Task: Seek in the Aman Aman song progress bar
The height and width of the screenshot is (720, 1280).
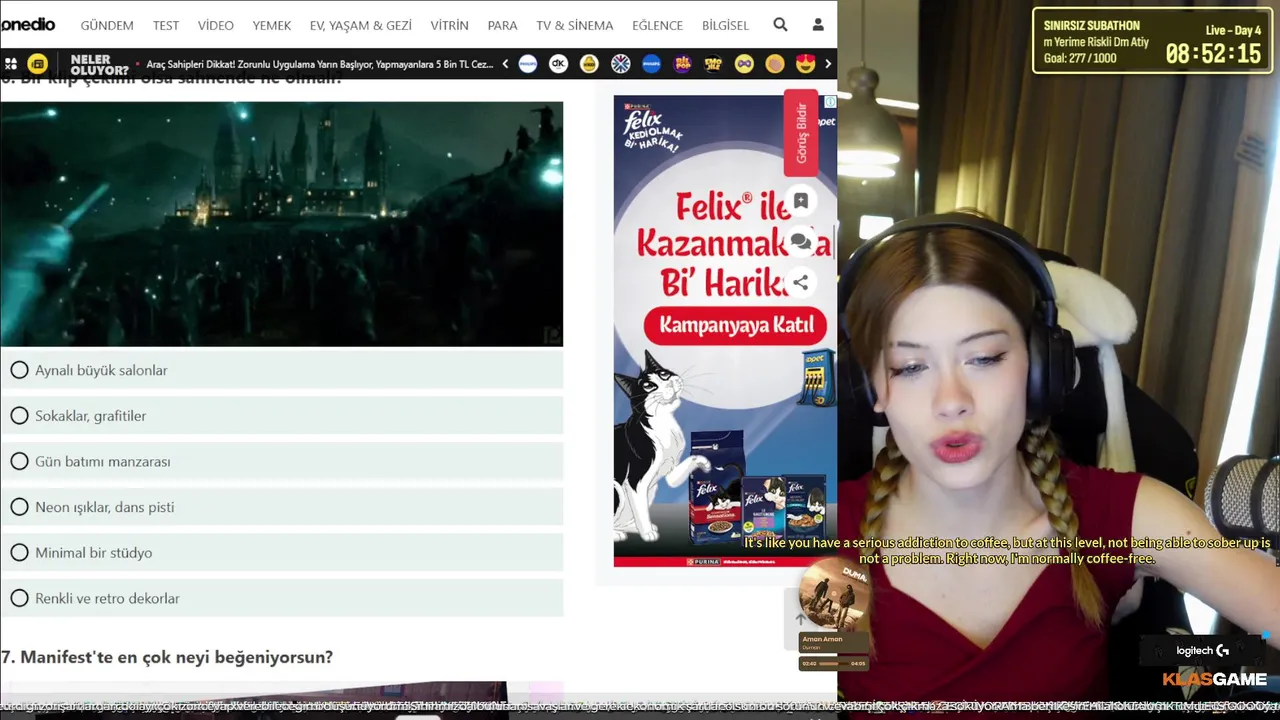Action: (832, 663)
